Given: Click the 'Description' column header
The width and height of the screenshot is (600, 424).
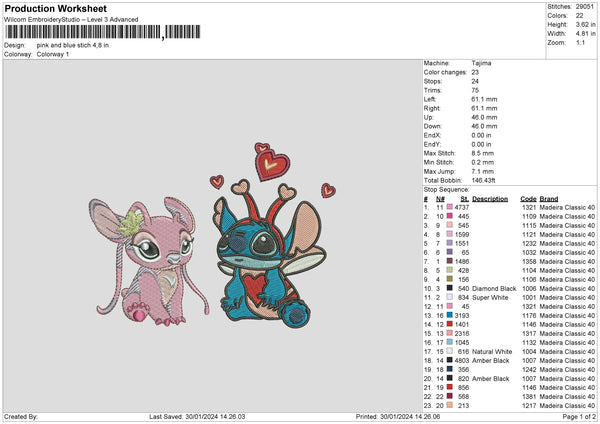Looking at the screenshot, I should tap(490, 199).
